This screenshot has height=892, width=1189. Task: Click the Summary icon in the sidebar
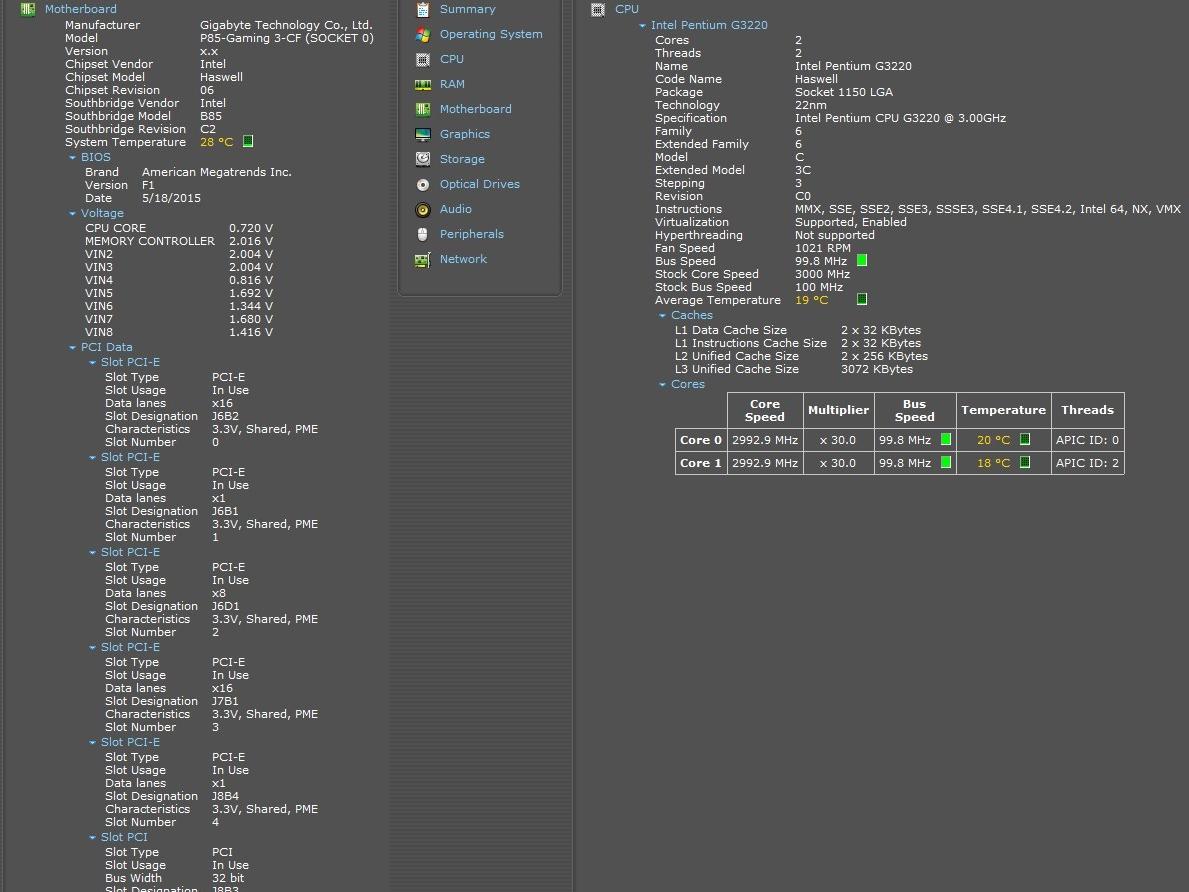point(423,9)
